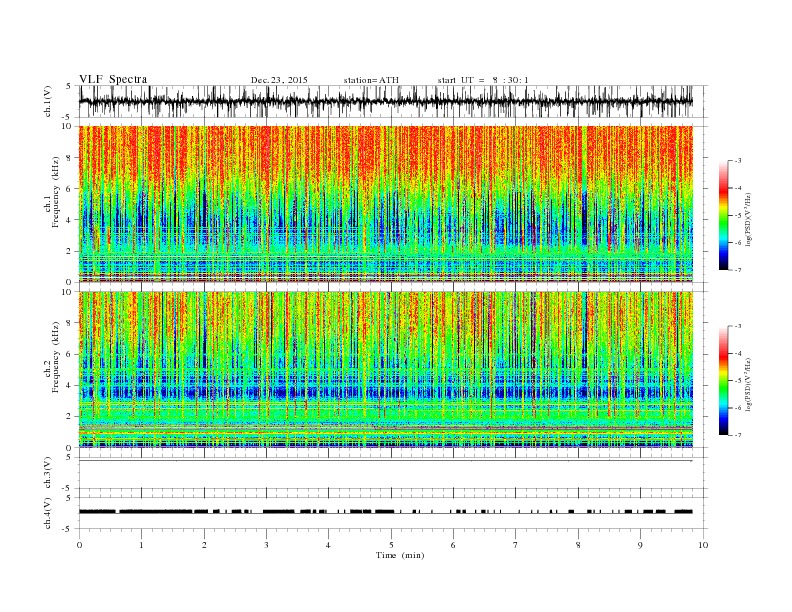Click "-3" tick on ch.2 color bar
Screen dimensions: 792x612
pos(738,326)
